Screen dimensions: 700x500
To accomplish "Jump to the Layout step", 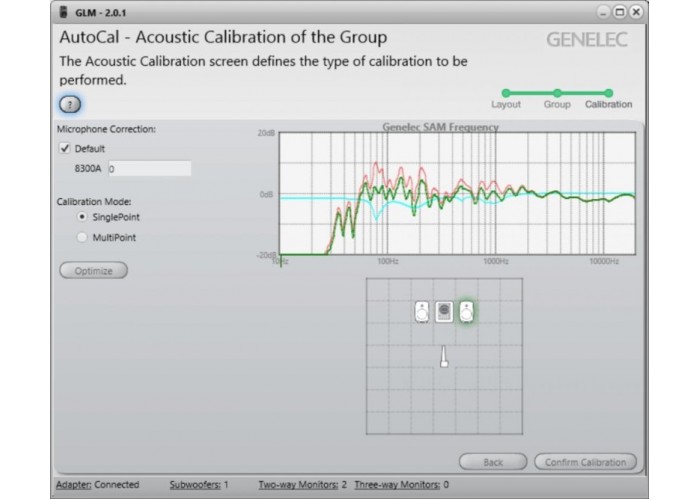I will 506,93.
